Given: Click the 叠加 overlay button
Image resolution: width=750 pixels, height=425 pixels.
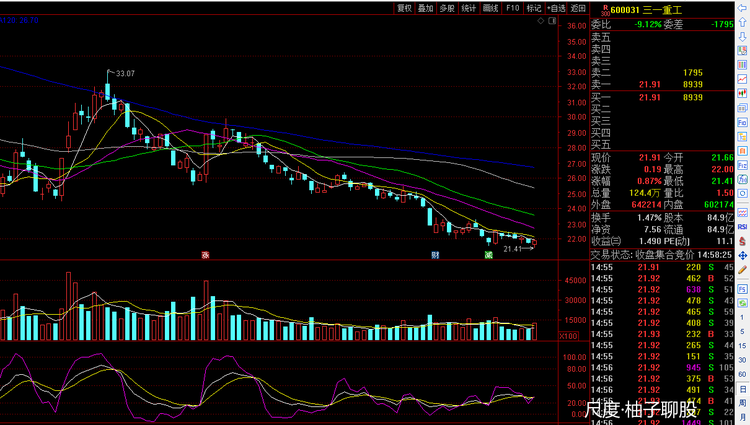Looking at the screenshot, I should point(425,8).
